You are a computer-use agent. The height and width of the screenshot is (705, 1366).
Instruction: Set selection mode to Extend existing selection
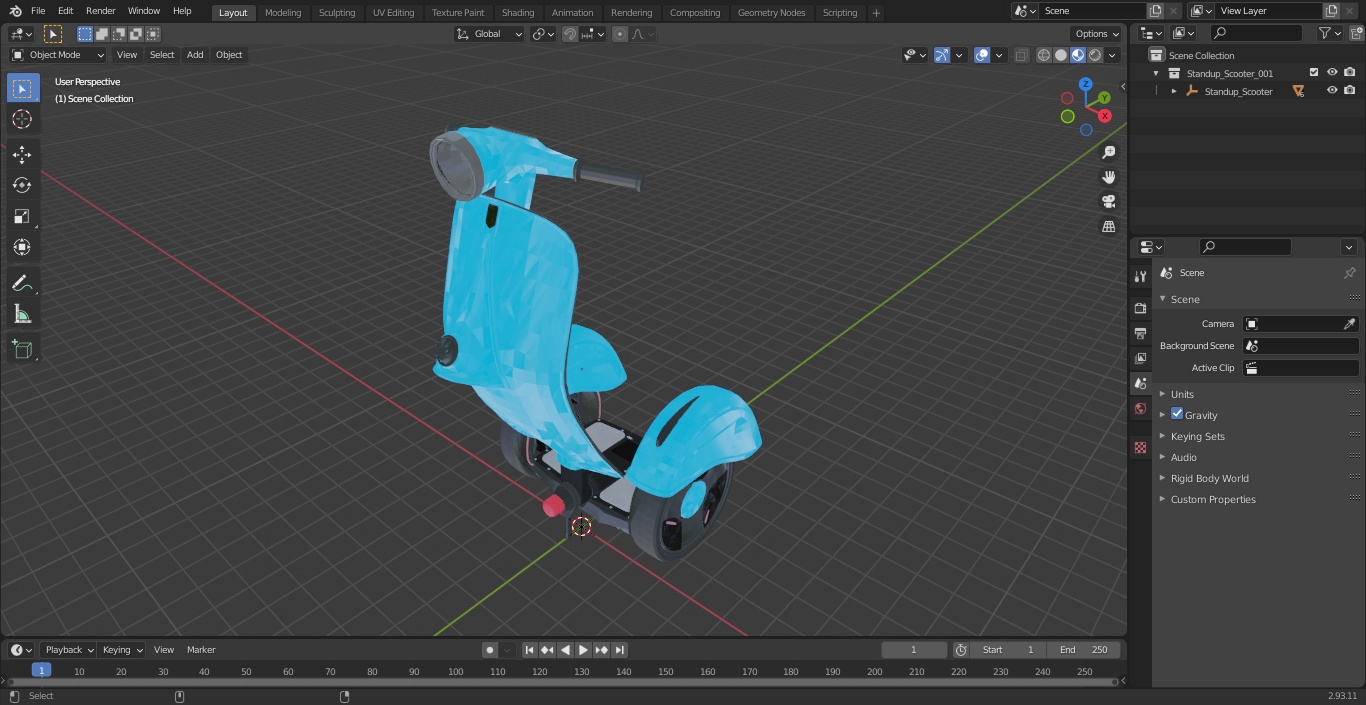click(102, 34)
